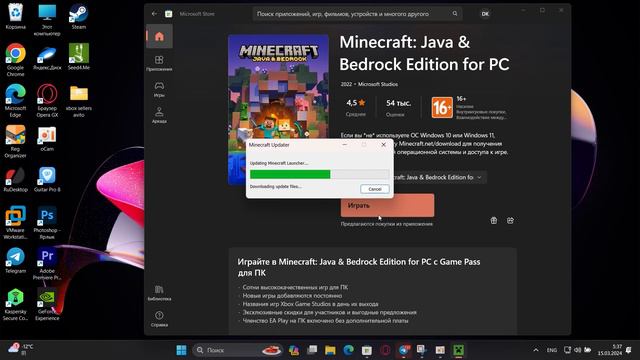Screen dimensions: 640x360
Task: Click the gift icon next to Play
Action: click(x=494, y=220)
